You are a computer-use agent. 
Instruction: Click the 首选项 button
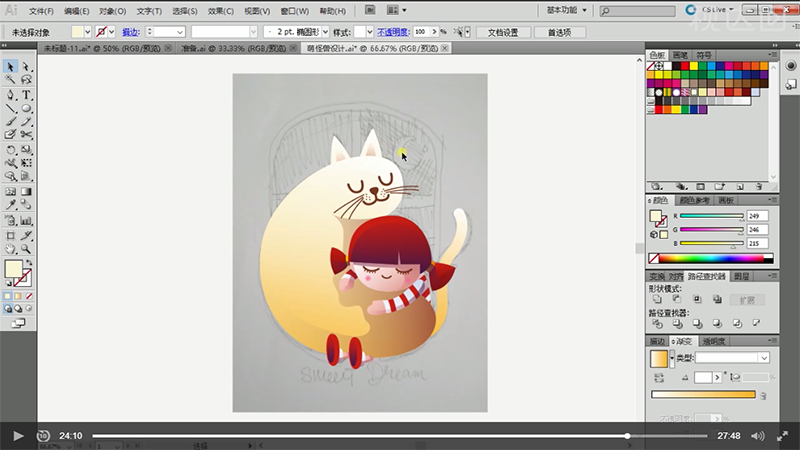click(559, 32)
